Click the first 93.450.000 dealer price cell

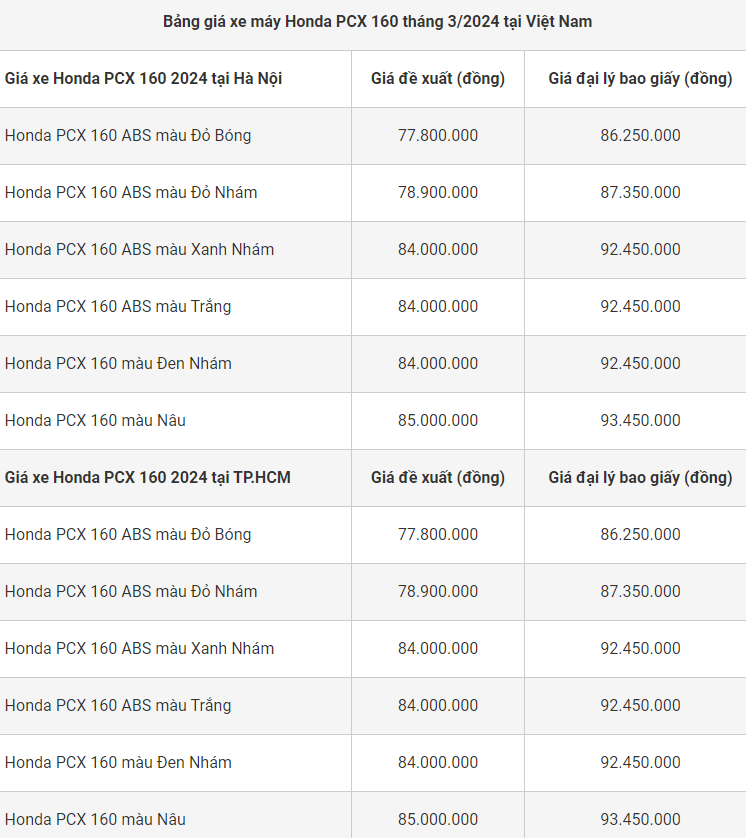coord(640,420)
